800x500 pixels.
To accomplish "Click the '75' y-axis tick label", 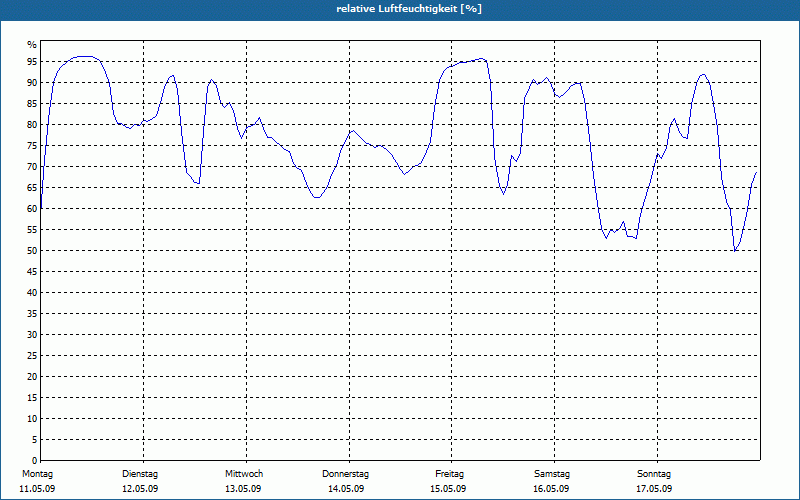I will [32, 145].
